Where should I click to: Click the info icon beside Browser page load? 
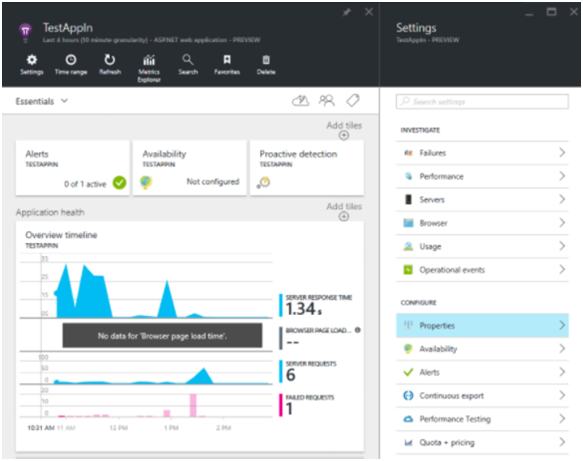[358, 330]
